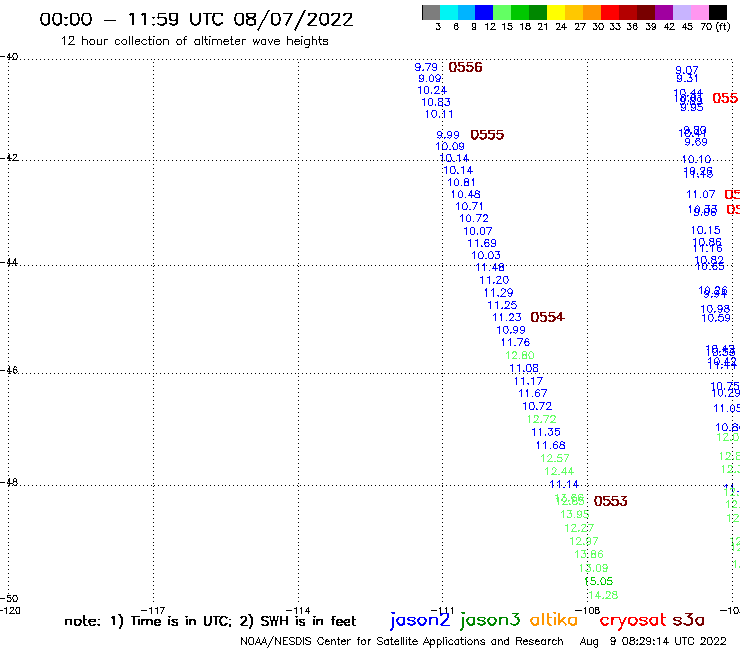Click the 11.29 wave height value
740x650 pixels.
[x=498, y=293]
